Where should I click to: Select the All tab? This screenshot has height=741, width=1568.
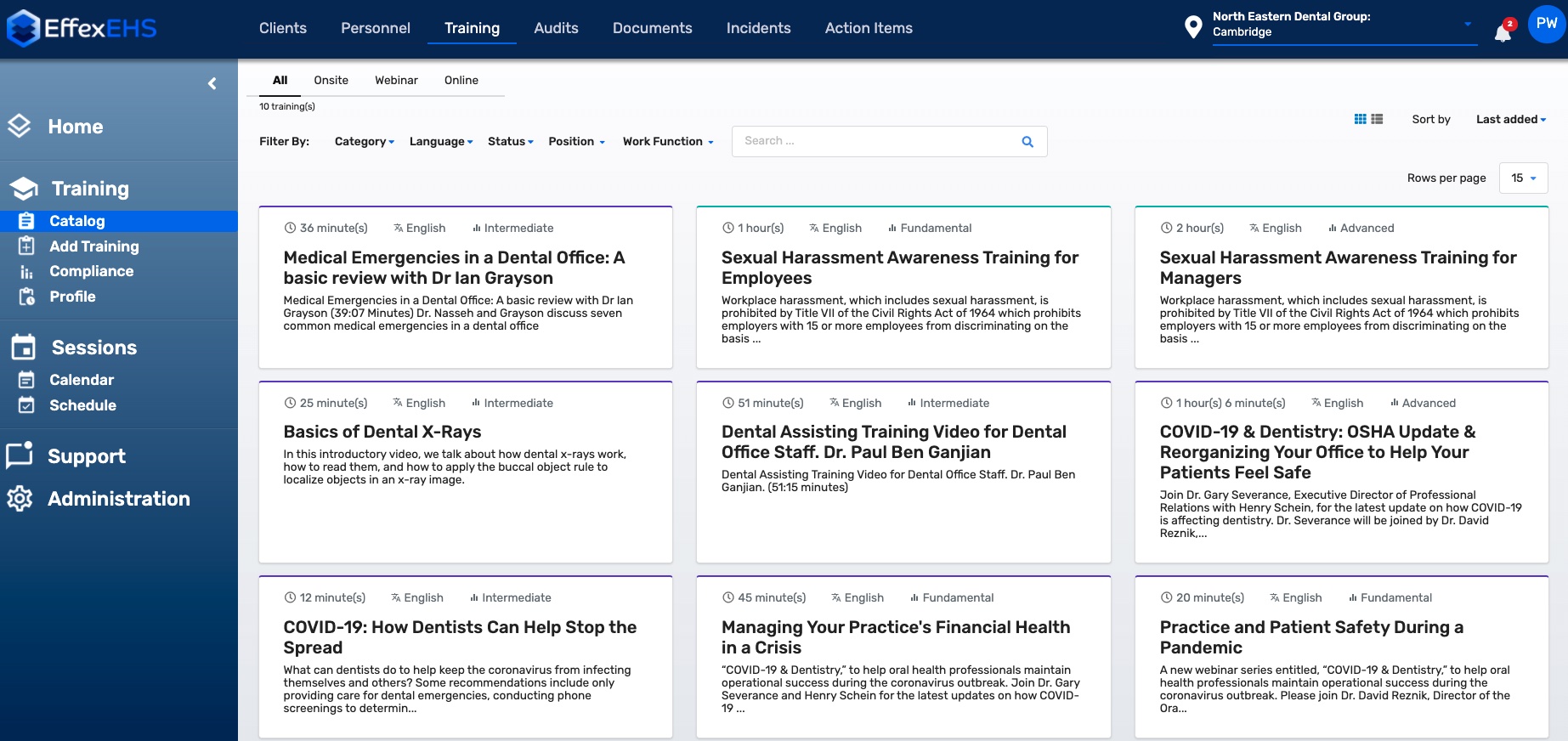[280, 81]
